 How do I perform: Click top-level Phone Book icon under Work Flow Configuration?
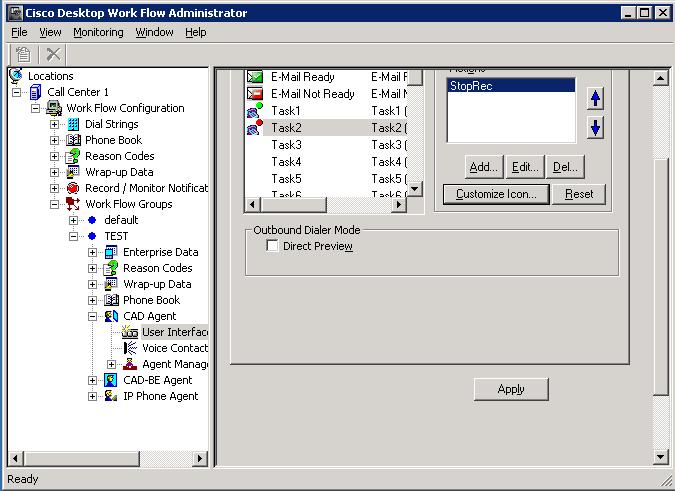73,140
